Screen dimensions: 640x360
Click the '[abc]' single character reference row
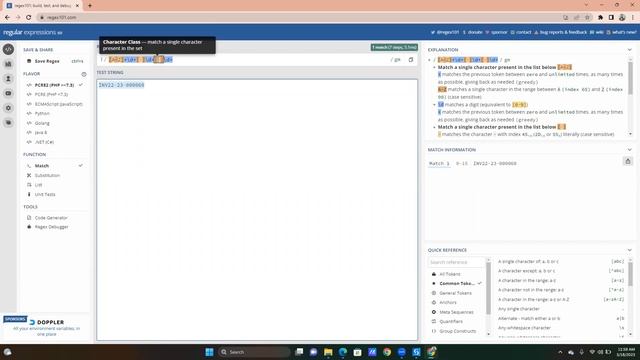tap(561, 261)
